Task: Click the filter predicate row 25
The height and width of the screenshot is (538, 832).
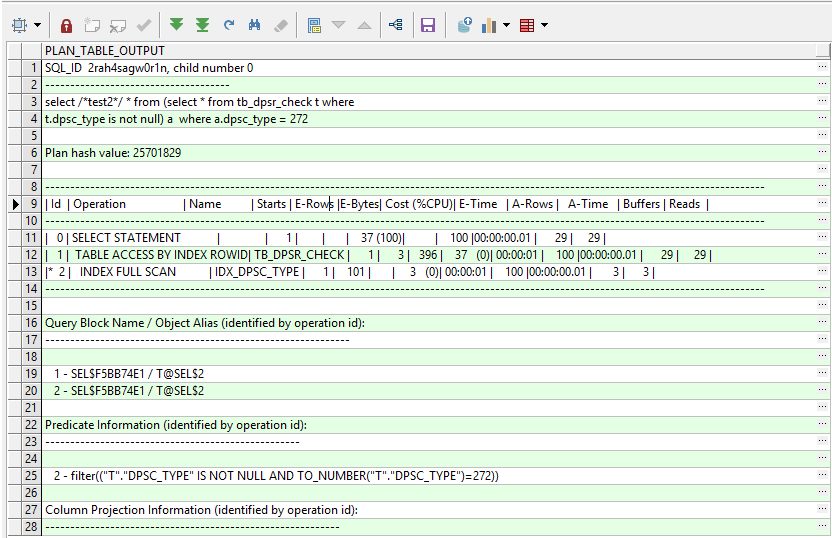Action: [x=429, y=475]
